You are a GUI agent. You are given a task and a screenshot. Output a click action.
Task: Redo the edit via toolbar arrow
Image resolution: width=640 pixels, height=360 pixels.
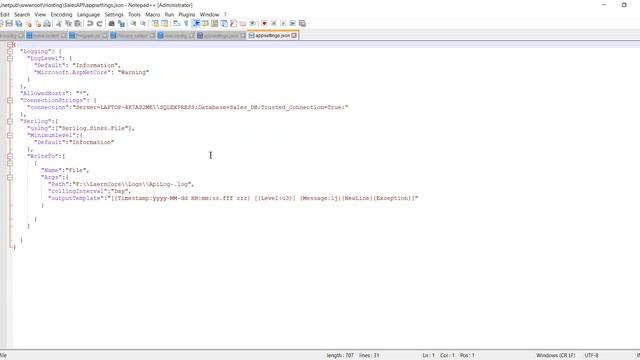tap(99, 24)
